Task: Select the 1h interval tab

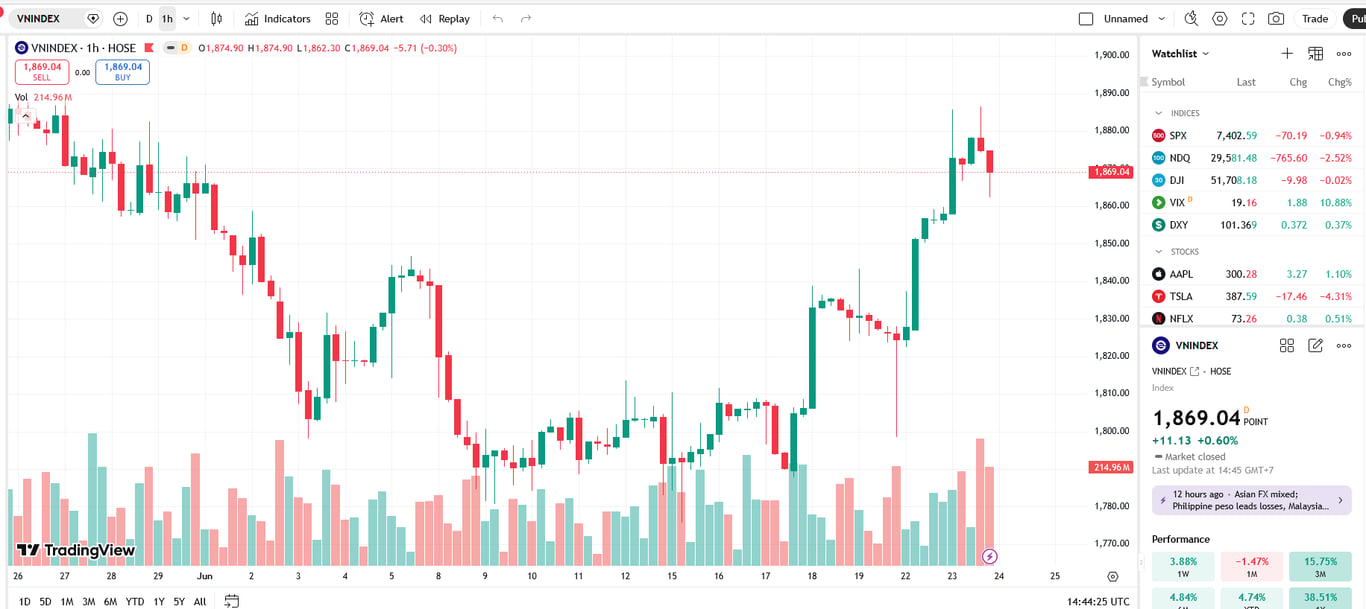Action: coord(166,19)
